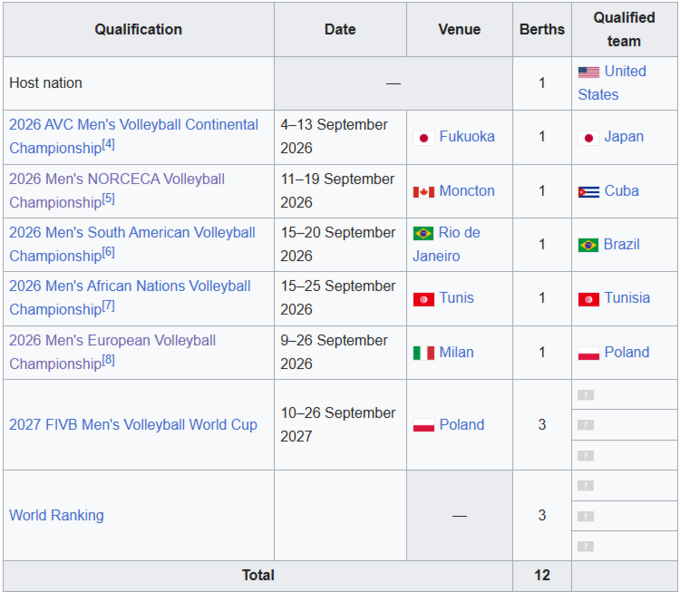The height and width of the screenshot is (592, 680).
Task: Open the Cuba qualified team link
Action: pos(621,191)
